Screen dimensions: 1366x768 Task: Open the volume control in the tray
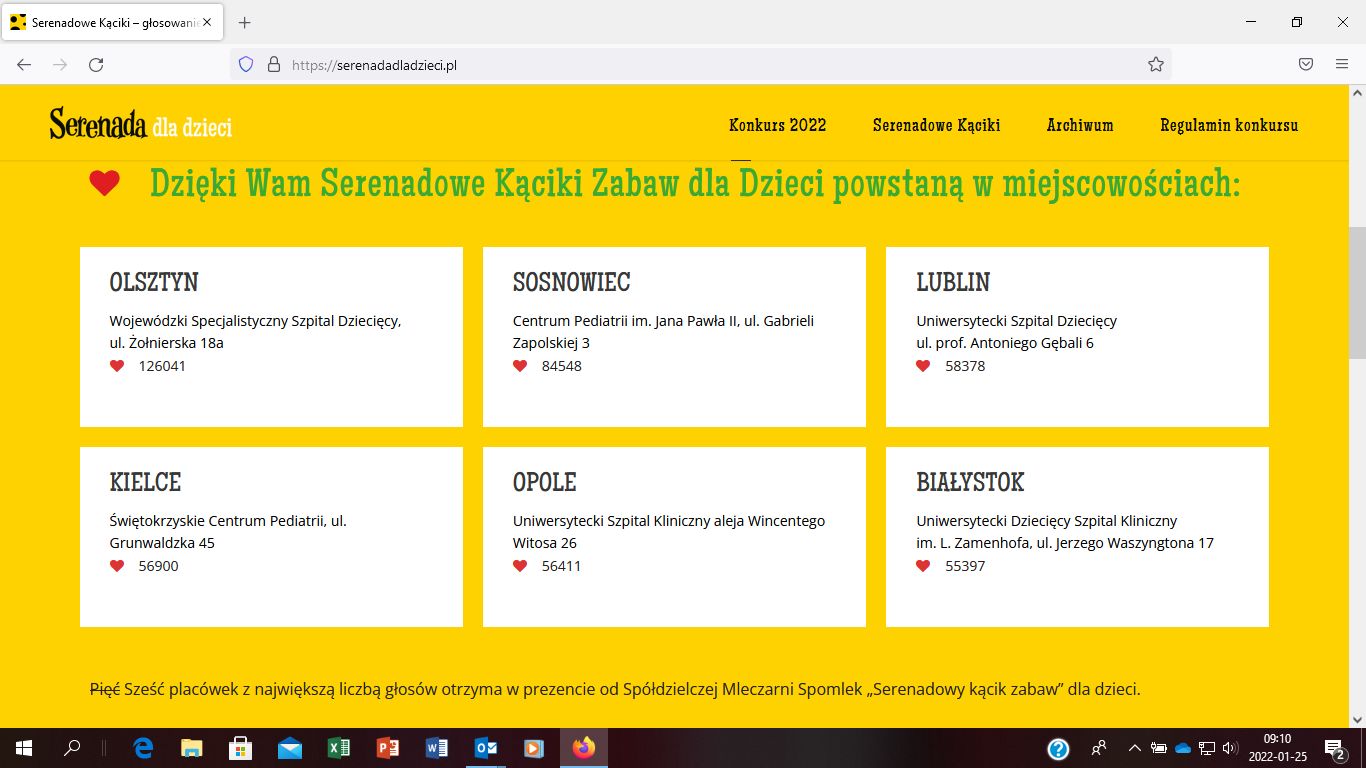tap(1231, 748)
